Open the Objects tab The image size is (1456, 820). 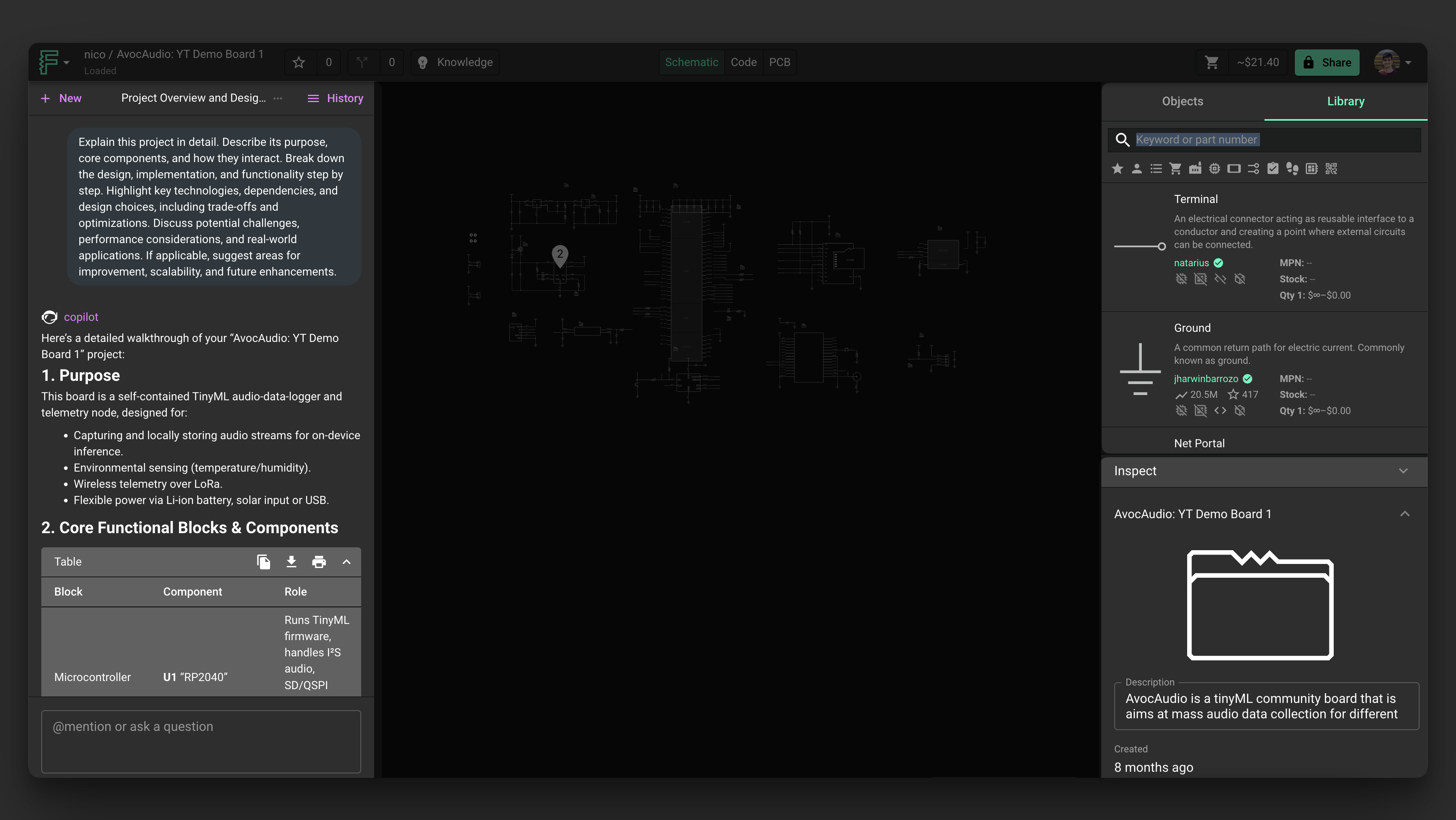1182,101
